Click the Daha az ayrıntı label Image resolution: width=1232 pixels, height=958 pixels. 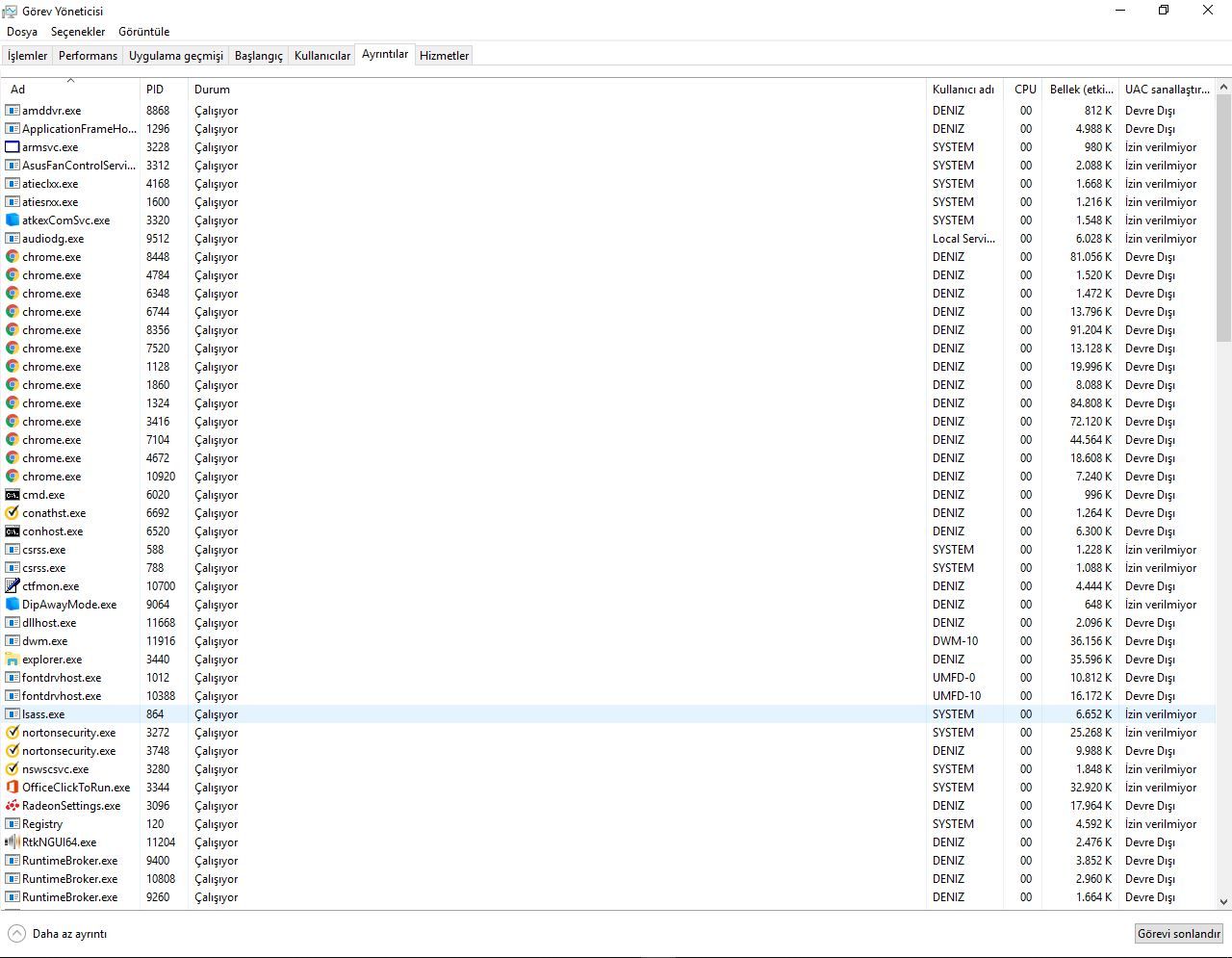(69, 934)
